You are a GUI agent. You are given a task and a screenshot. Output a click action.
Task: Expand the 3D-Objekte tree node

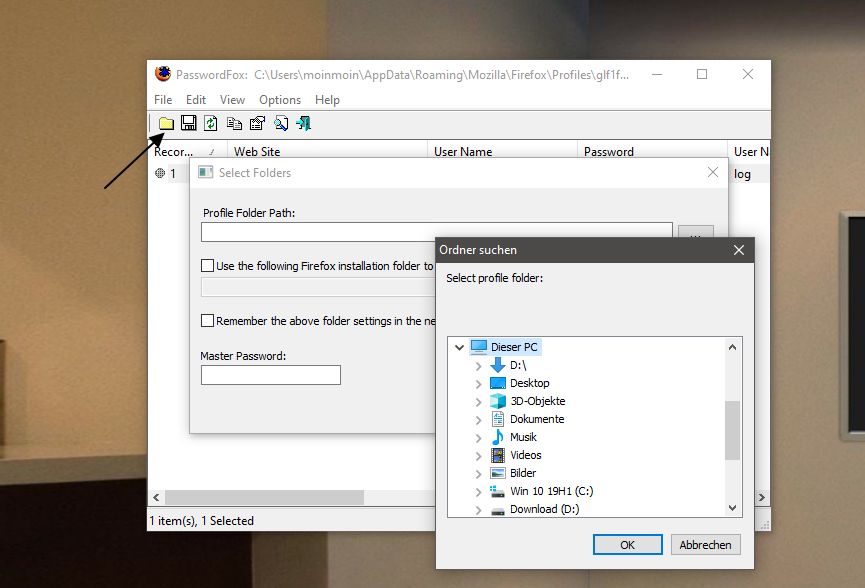point(479,402)
